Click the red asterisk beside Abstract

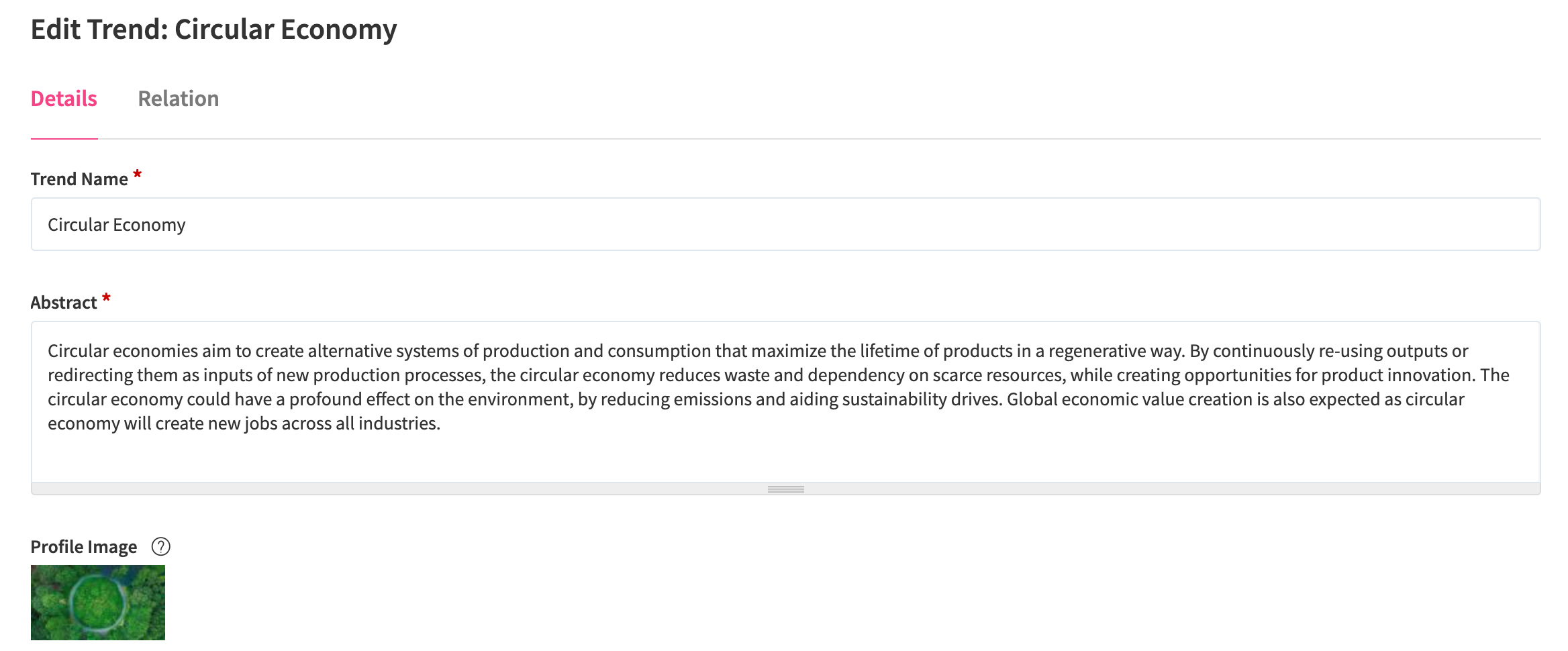coord(106,298)
